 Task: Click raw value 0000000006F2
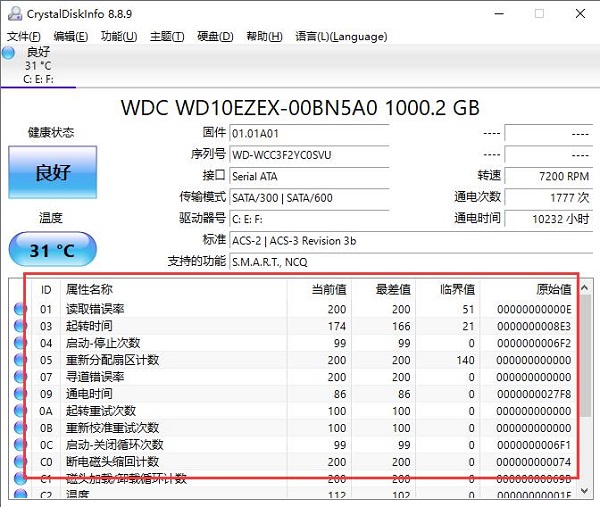[x=534, y=343]
